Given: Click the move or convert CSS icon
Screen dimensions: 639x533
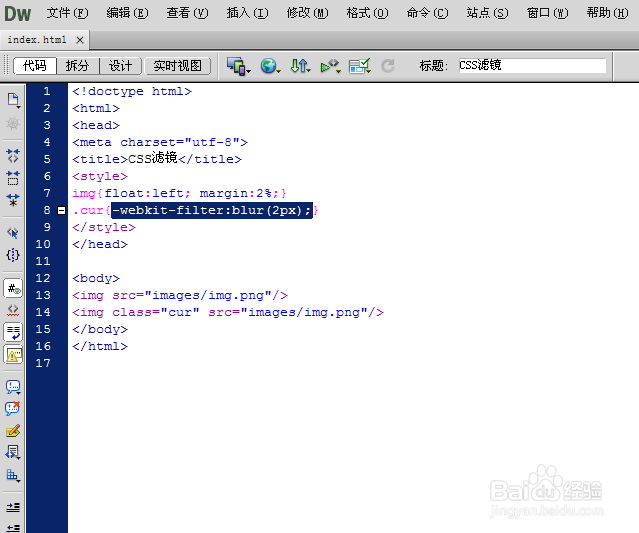Looking at the screenshot, I should (x=13, y=475).
